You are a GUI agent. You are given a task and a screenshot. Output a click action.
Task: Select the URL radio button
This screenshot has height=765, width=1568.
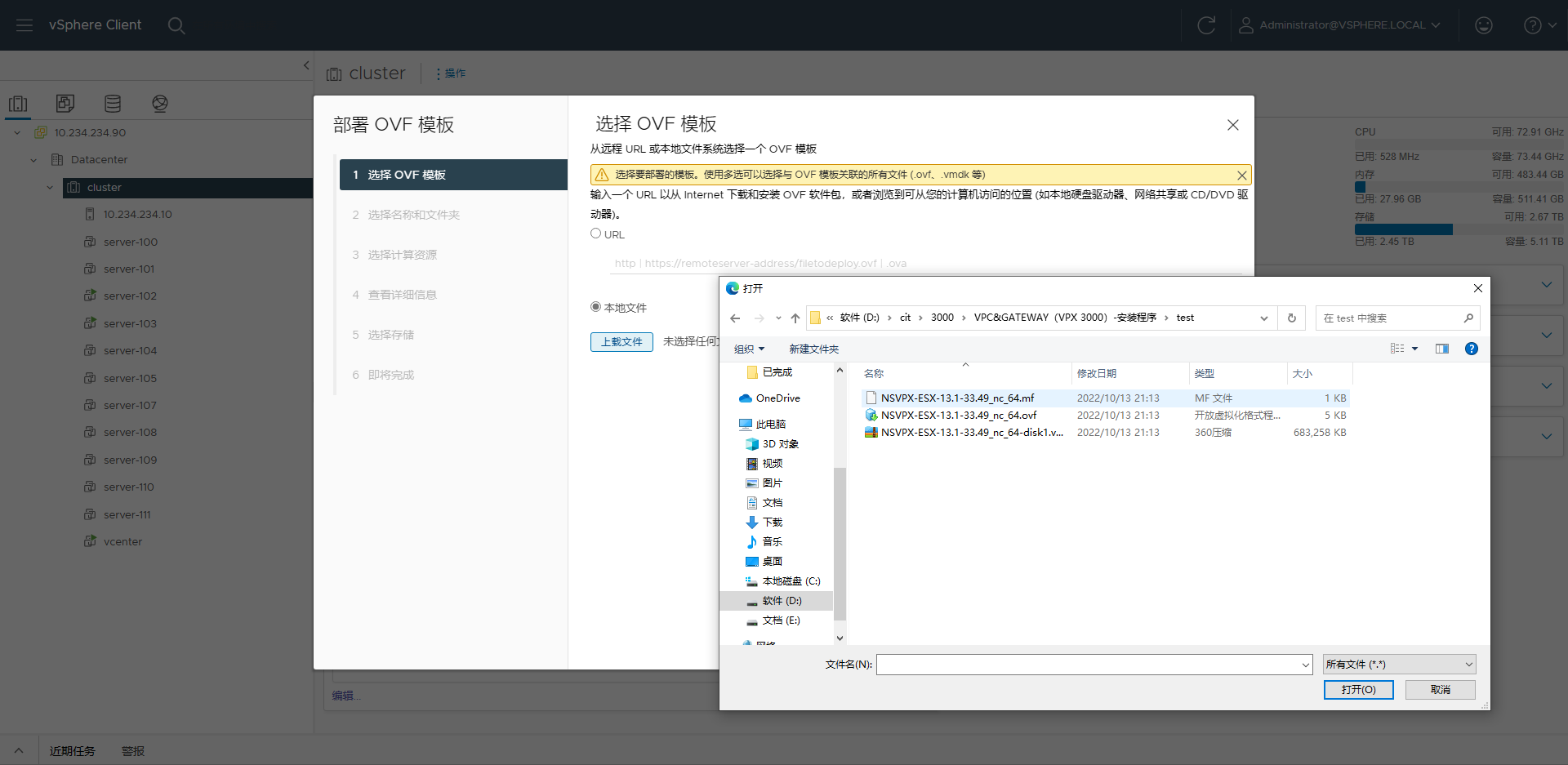[595, 234]
